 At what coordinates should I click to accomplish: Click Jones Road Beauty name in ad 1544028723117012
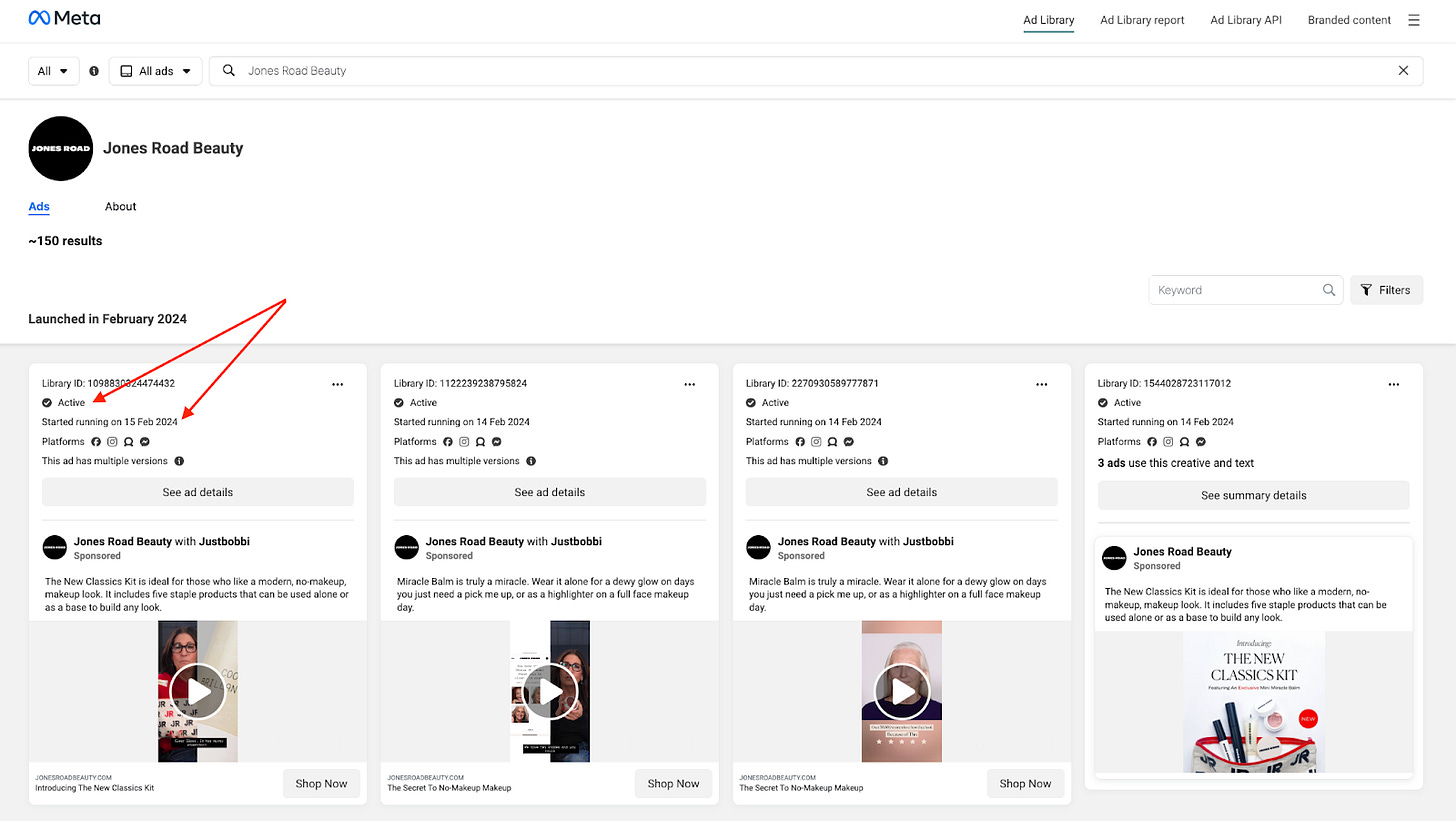click(x=1182, y=552)
